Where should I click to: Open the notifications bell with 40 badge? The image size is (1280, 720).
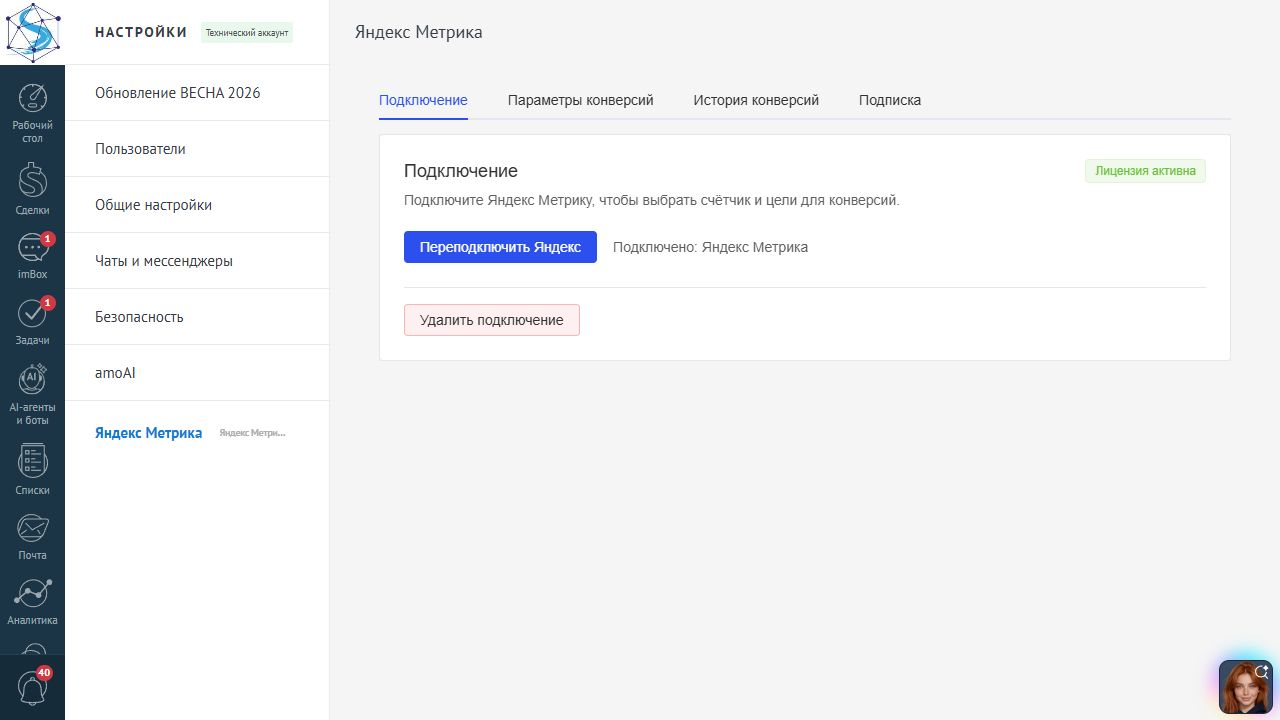33,687
